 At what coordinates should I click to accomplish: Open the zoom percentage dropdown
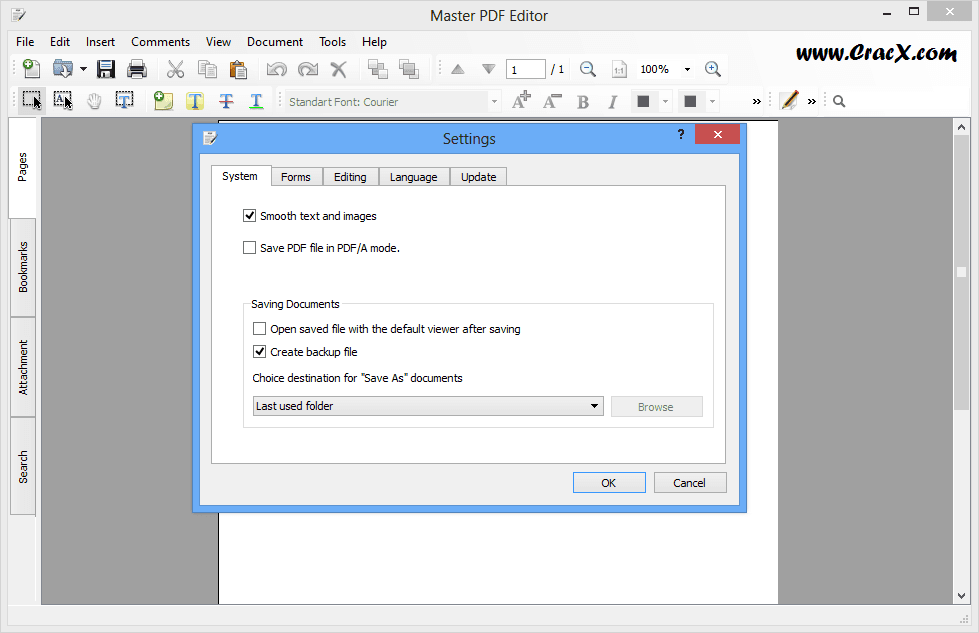tap(687, 69)
